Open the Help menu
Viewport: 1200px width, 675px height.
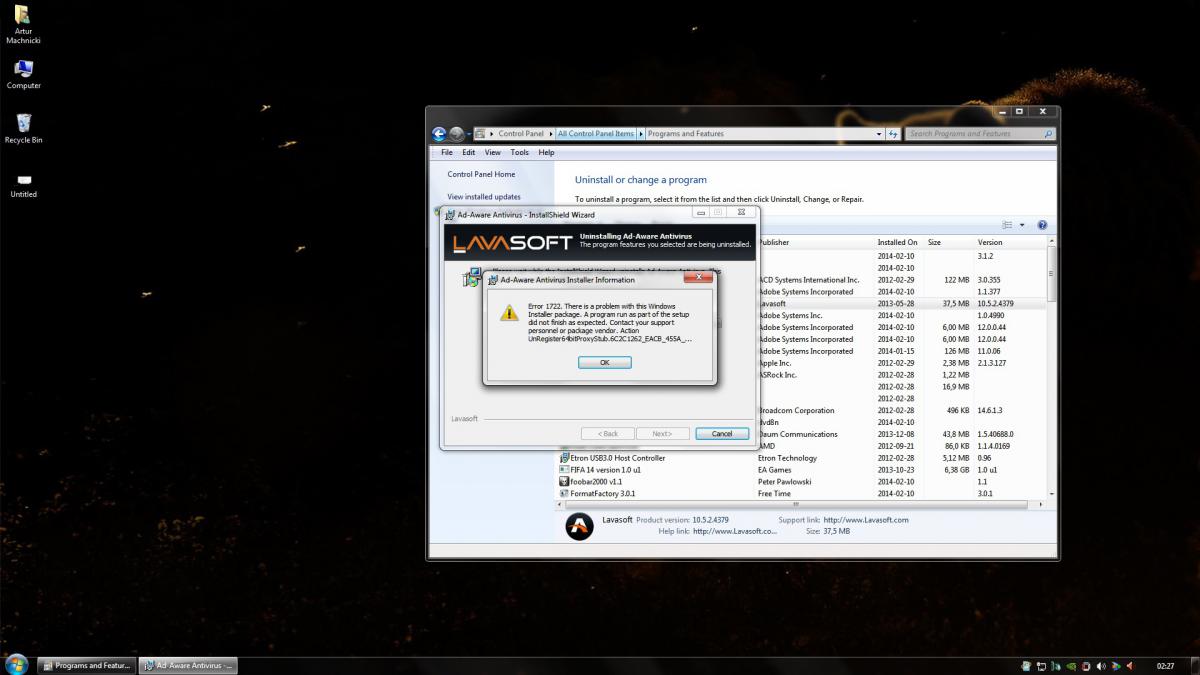pyautogui.click(x=546, y=153)
